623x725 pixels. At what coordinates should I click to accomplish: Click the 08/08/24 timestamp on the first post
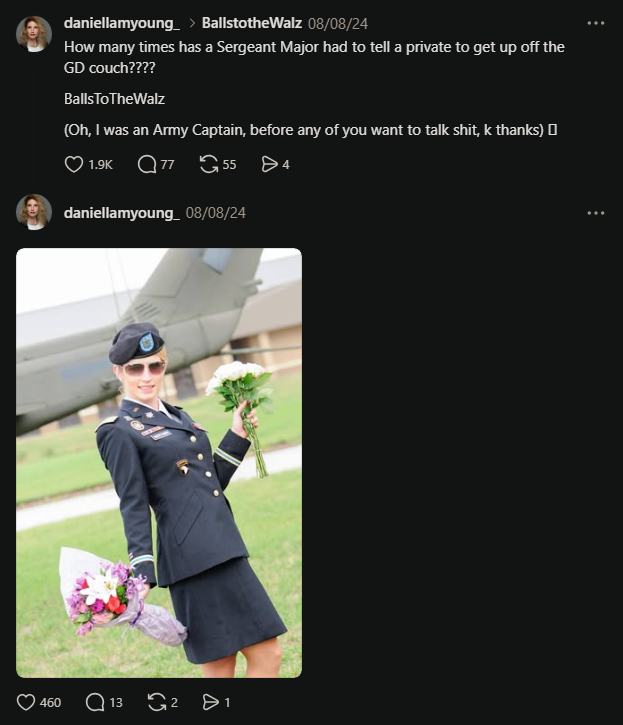pyautogui.click(x=338, y=24)
